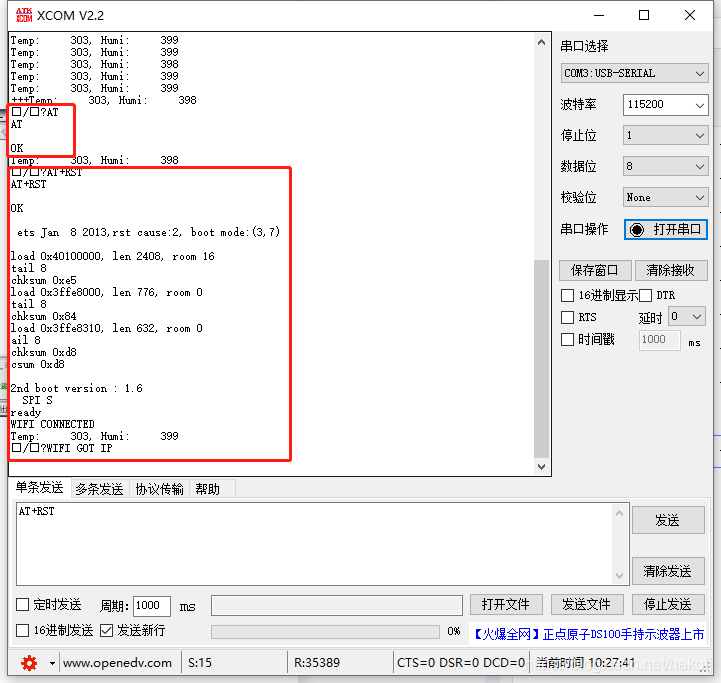This screenshot has width=721, height=683.
Task: Switch to the 协议传输 tab
Action: click(x=159, y=489)
